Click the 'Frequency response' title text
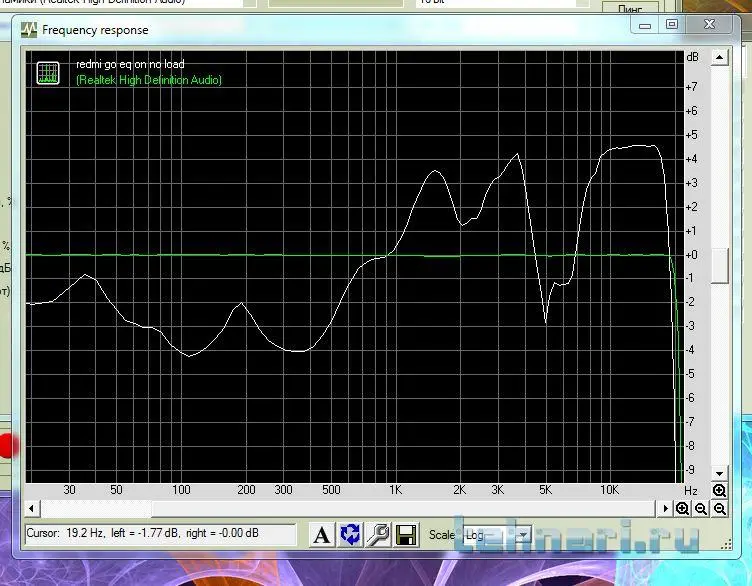The width and height of the screenshot is (752, 586). pos(95,30)
